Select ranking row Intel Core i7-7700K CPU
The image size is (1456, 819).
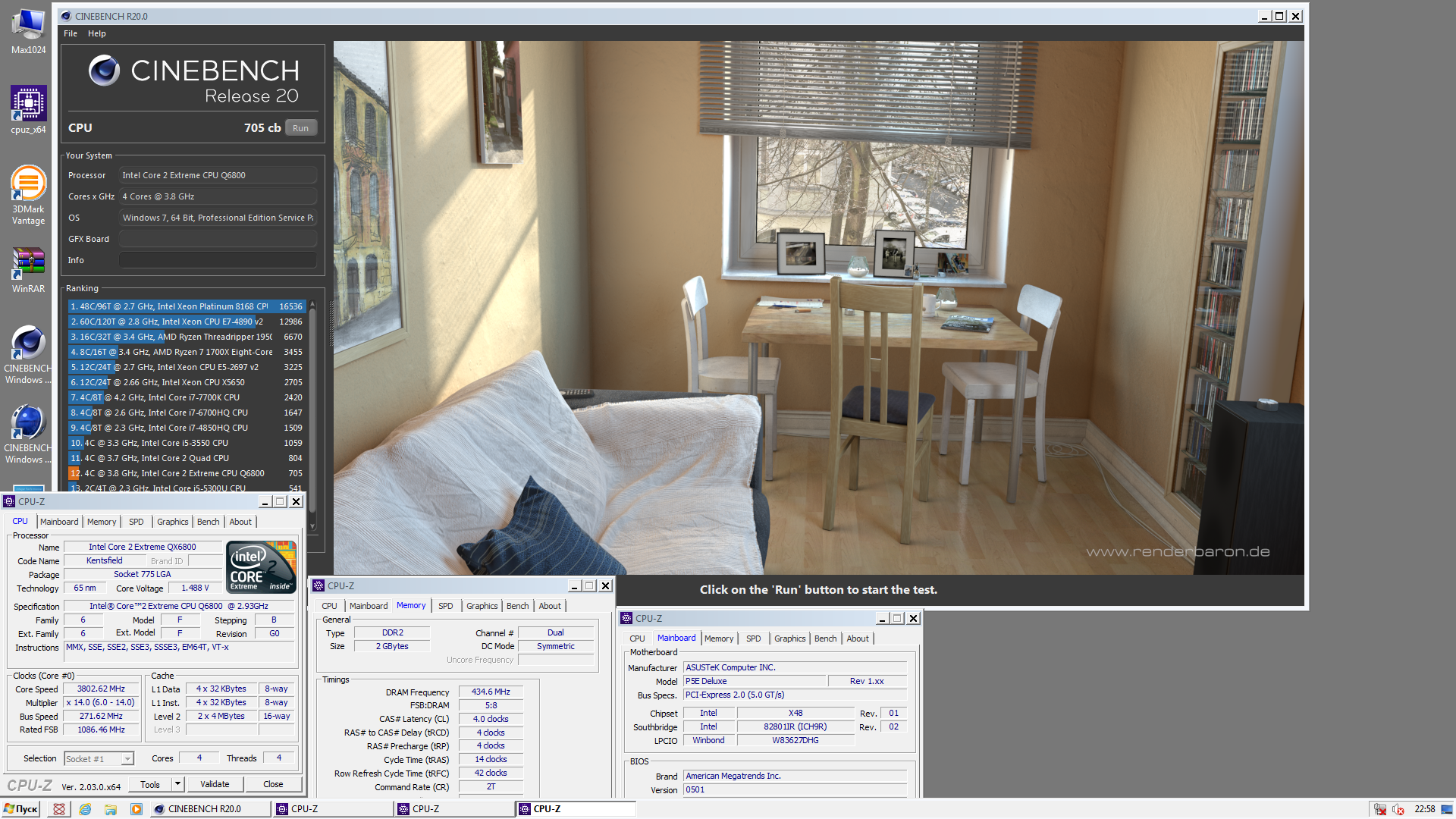187,397
